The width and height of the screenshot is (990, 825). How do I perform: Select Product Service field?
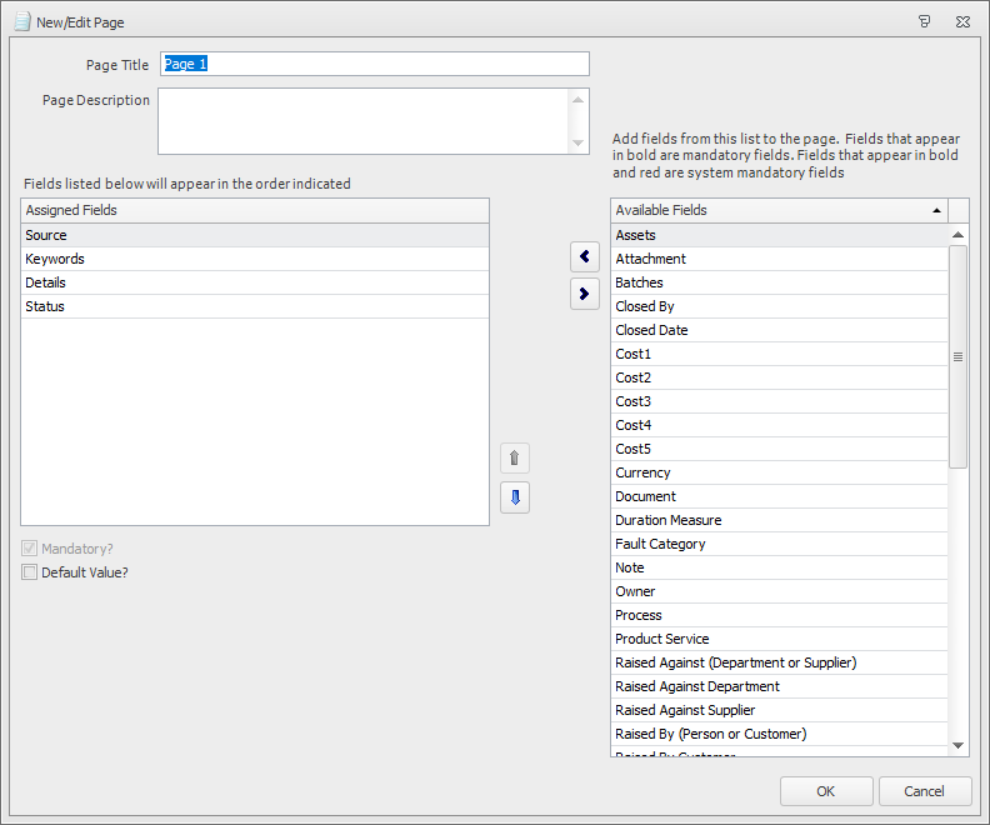(x=779, y=639)
